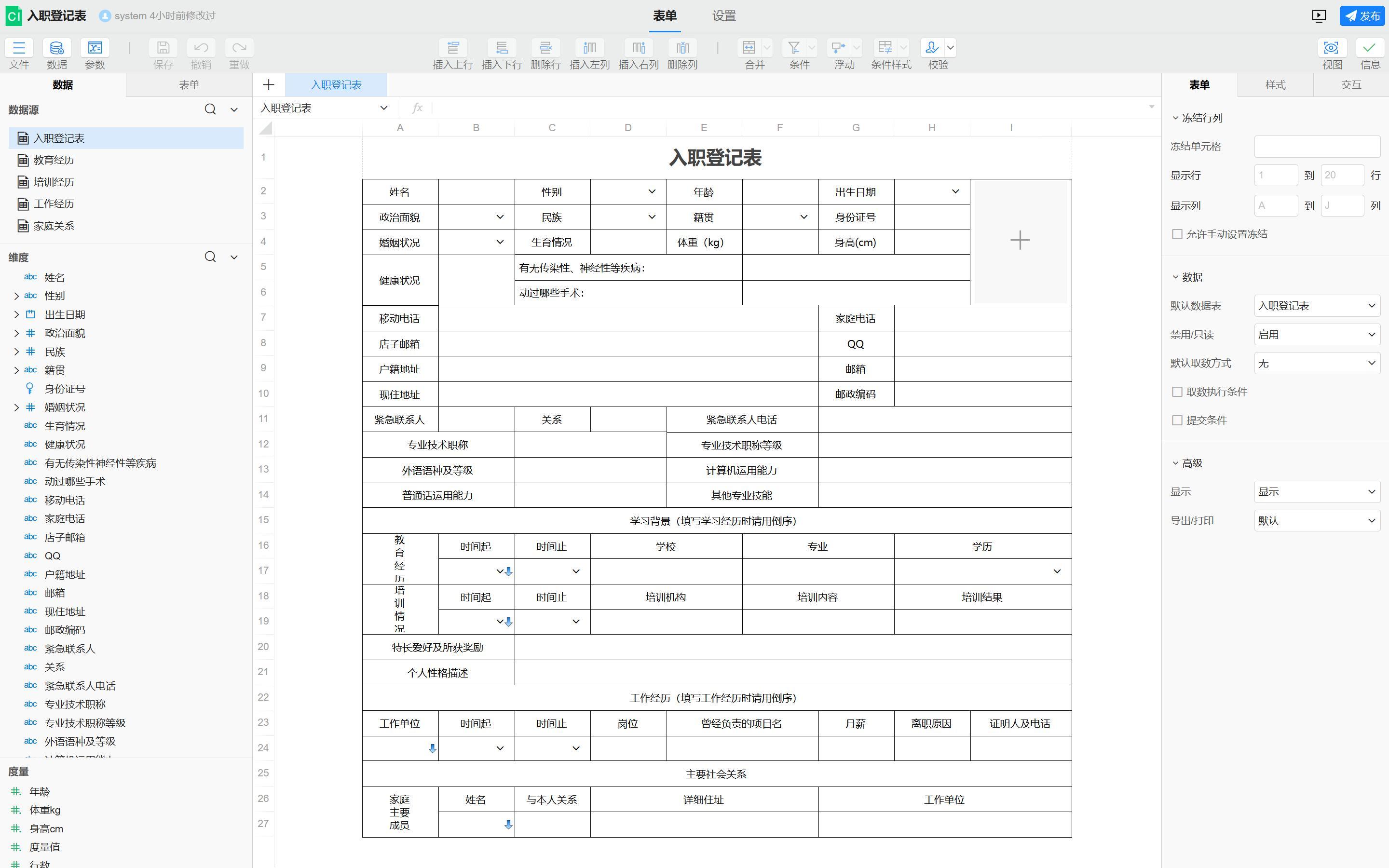The width and height of the screenshot is (1389, 868).
Task: Check the 取数执行条件 checkbox
Action: [x=1177, y=392]
